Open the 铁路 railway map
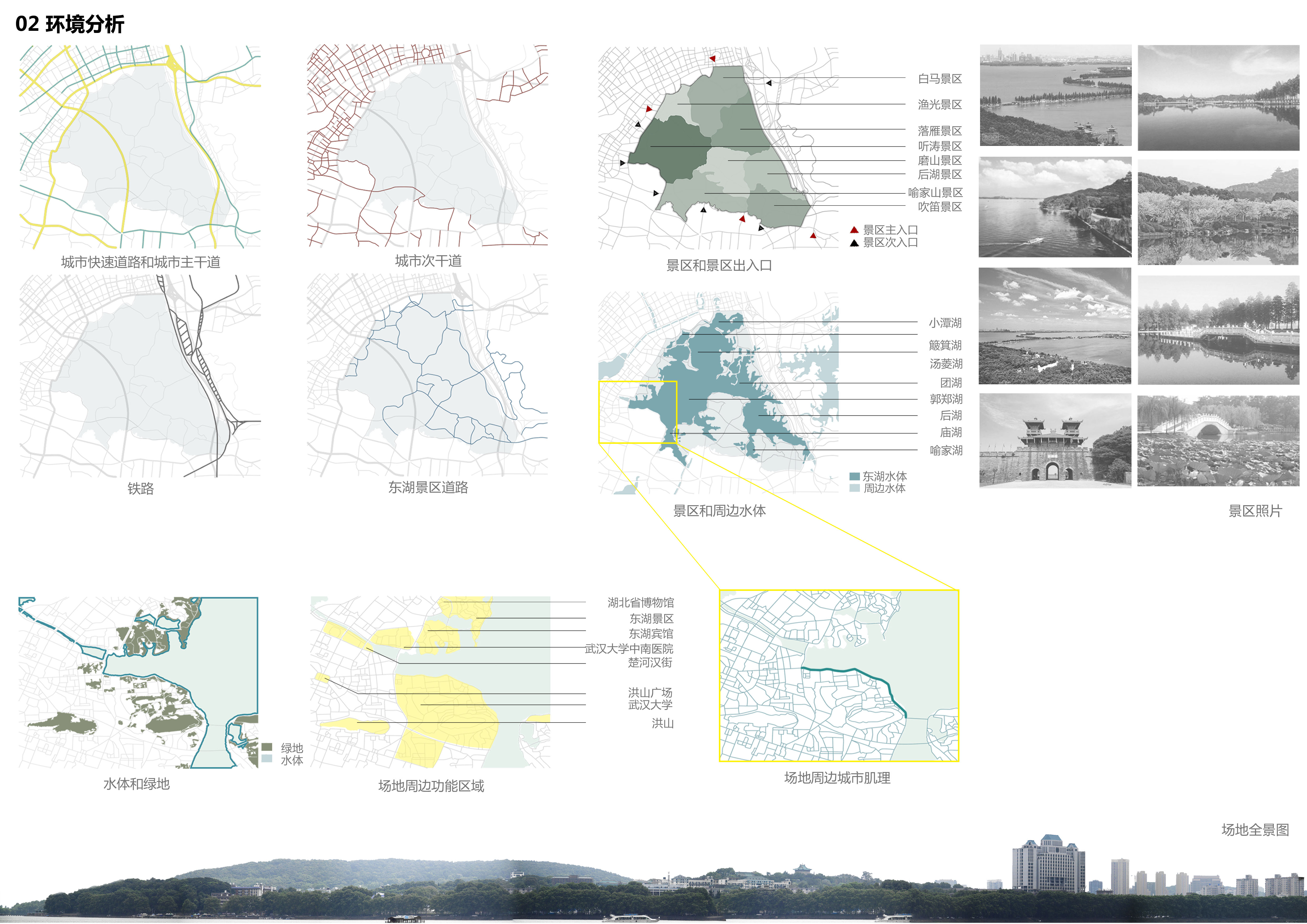This screenshot has width=1307, height=924. [140, 376]
